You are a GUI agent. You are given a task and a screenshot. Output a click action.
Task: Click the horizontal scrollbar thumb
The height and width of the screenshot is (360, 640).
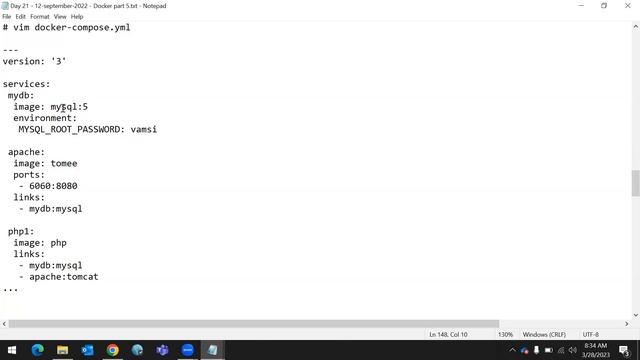pos(254,324)
